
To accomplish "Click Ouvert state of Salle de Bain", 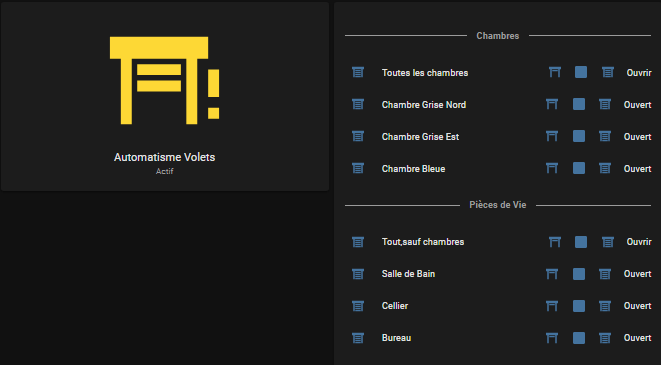I will [x=637, y=274].
